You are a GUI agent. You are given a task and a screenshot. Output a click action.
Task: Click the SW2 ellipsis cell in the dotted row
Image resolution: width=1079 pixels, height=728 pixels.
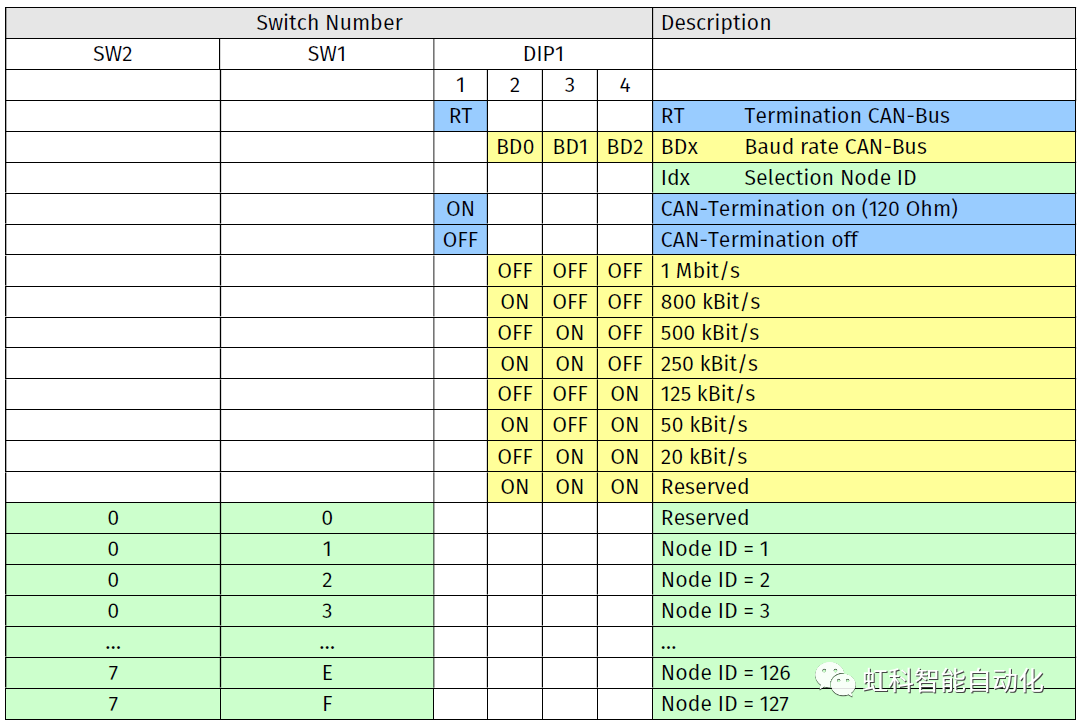pyautogui.click(x=113, y=641)
